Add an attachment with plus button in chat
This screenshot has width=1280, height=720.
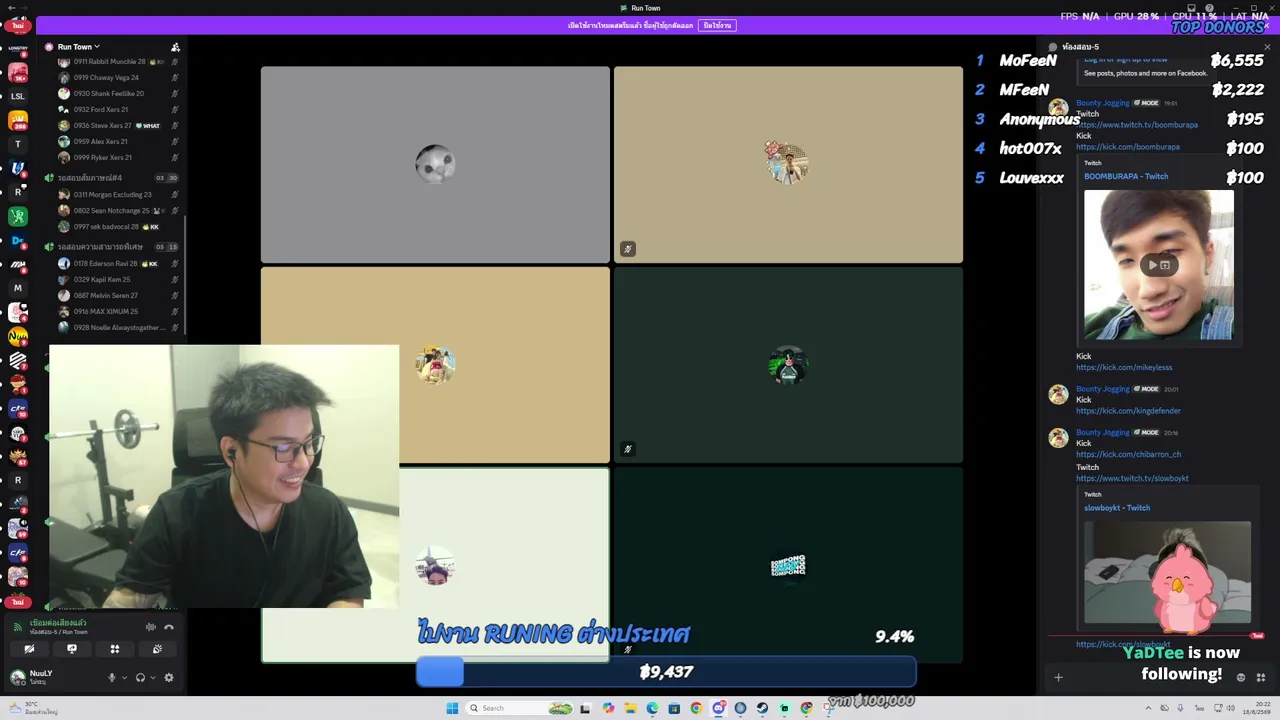(1058, 678)
